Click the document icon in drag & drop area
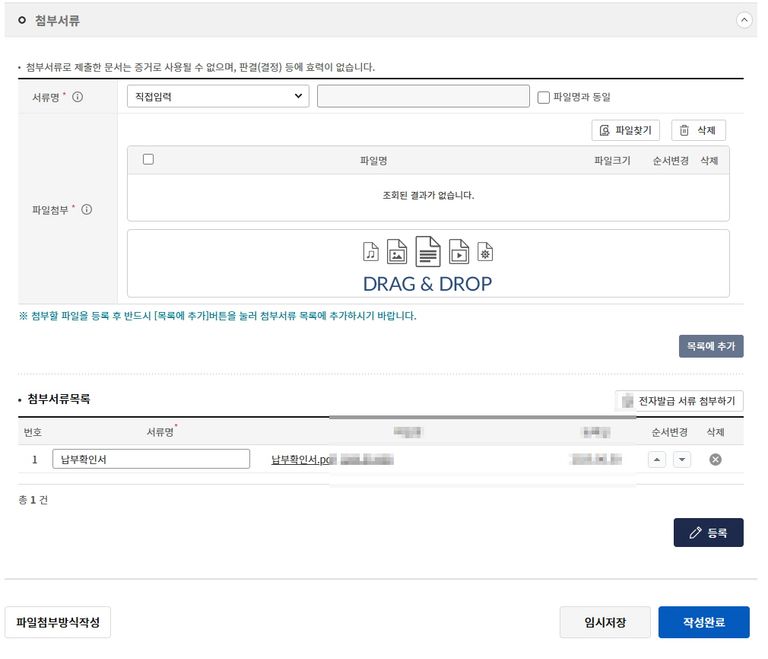This screenshot has width=768, height=659. 428,250
